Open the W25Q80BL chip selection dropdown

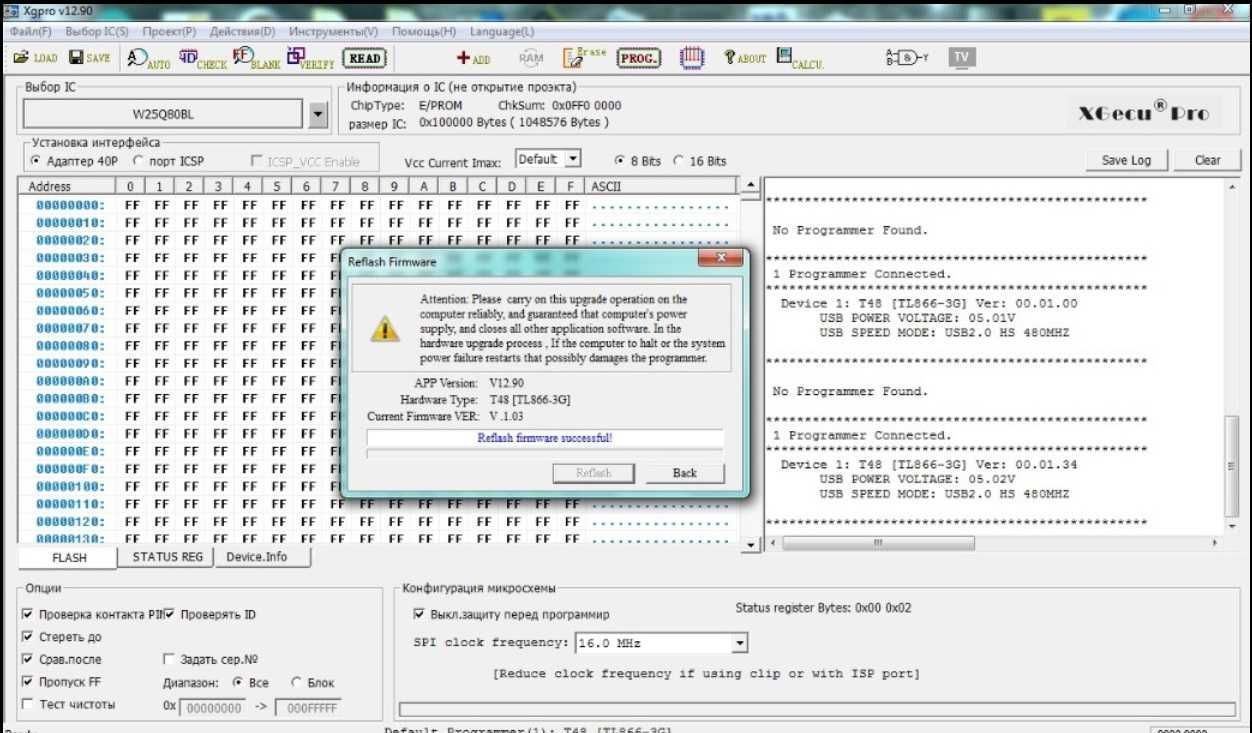(319, 114)
